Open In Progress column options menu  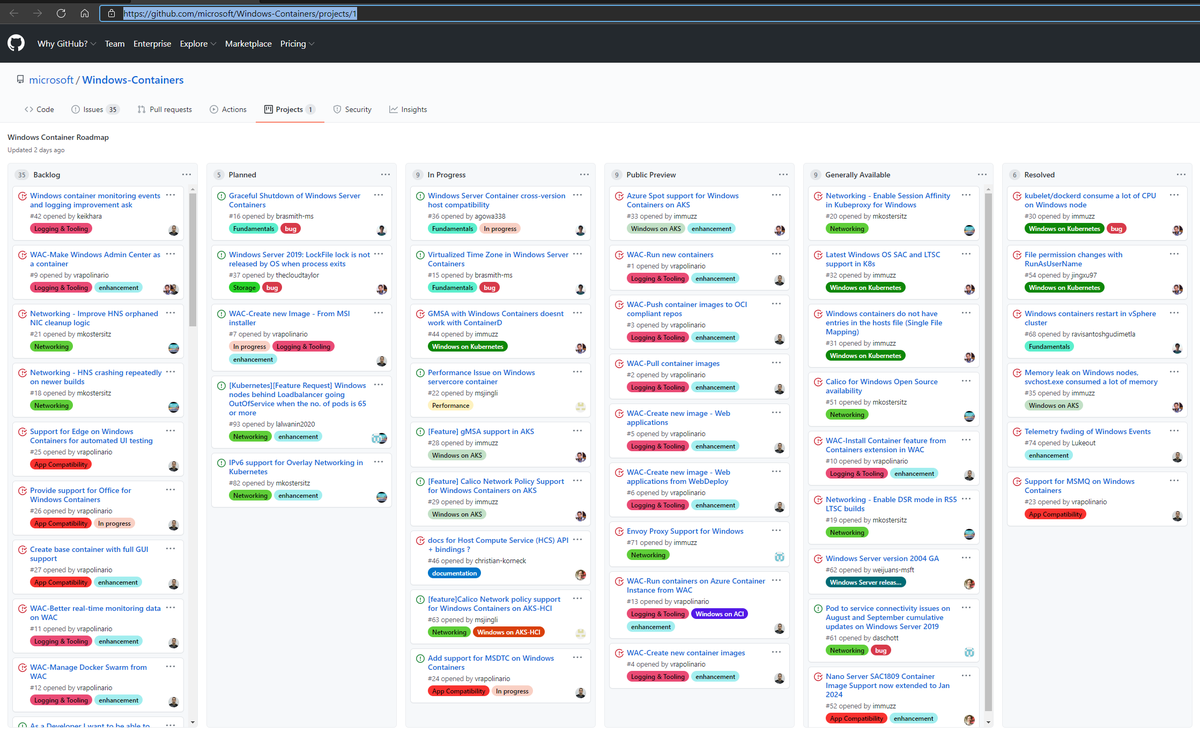(x=584, y=174)
